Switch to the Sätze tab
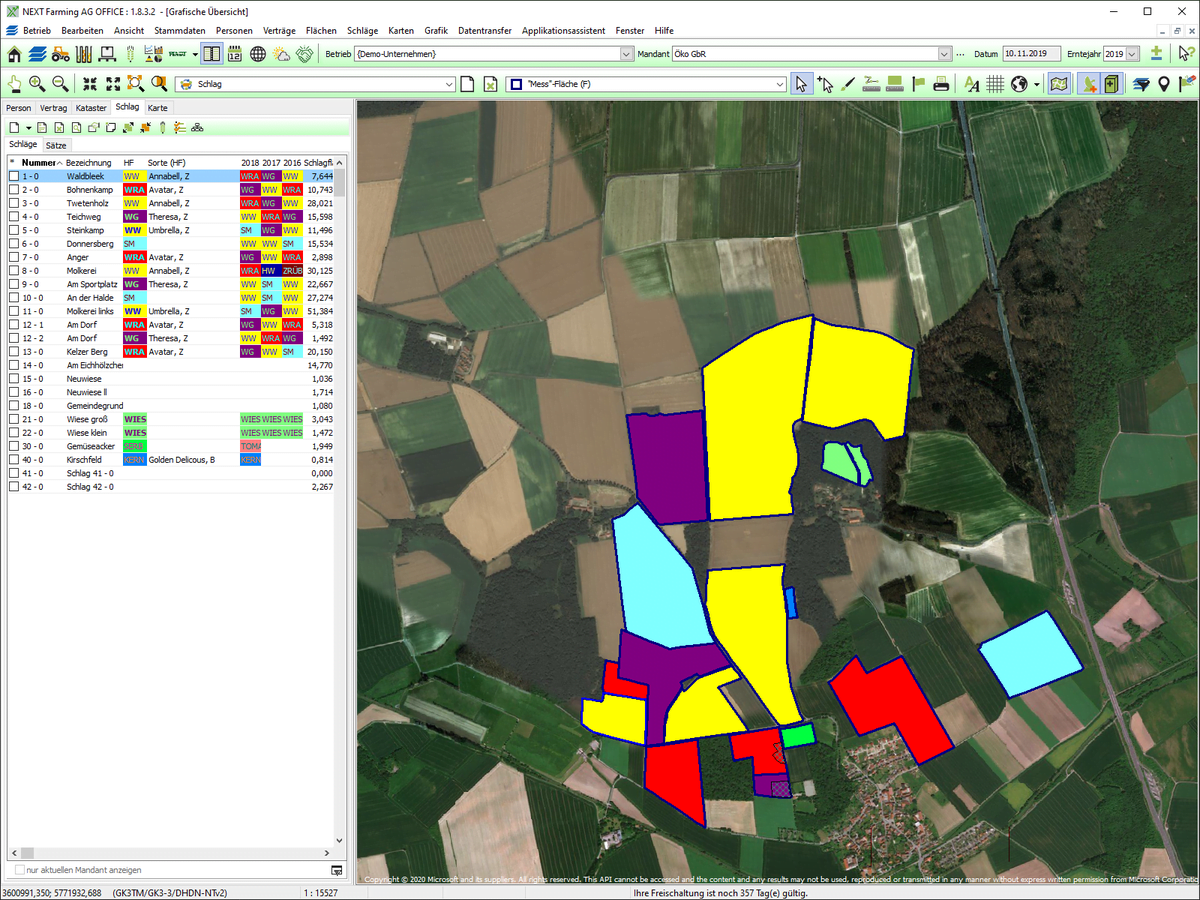Viewport: 1200px width, 900px height. pyautogui.click(x=56, y=144)
